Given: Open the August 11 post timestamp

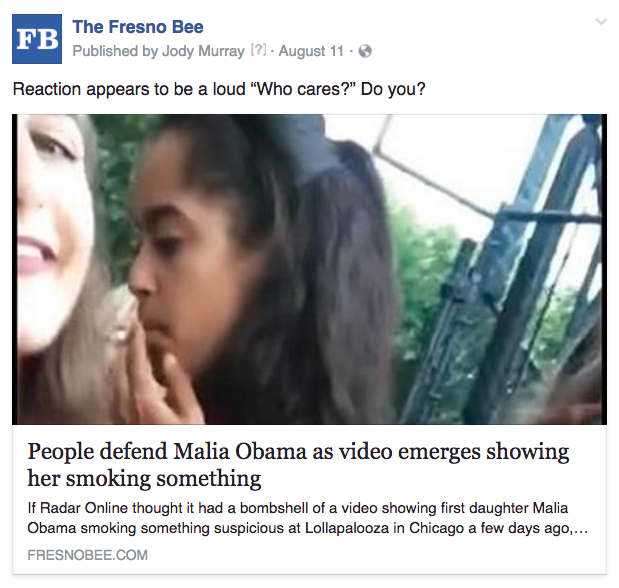Looking at the screenshot, I should tap(311, 51).
